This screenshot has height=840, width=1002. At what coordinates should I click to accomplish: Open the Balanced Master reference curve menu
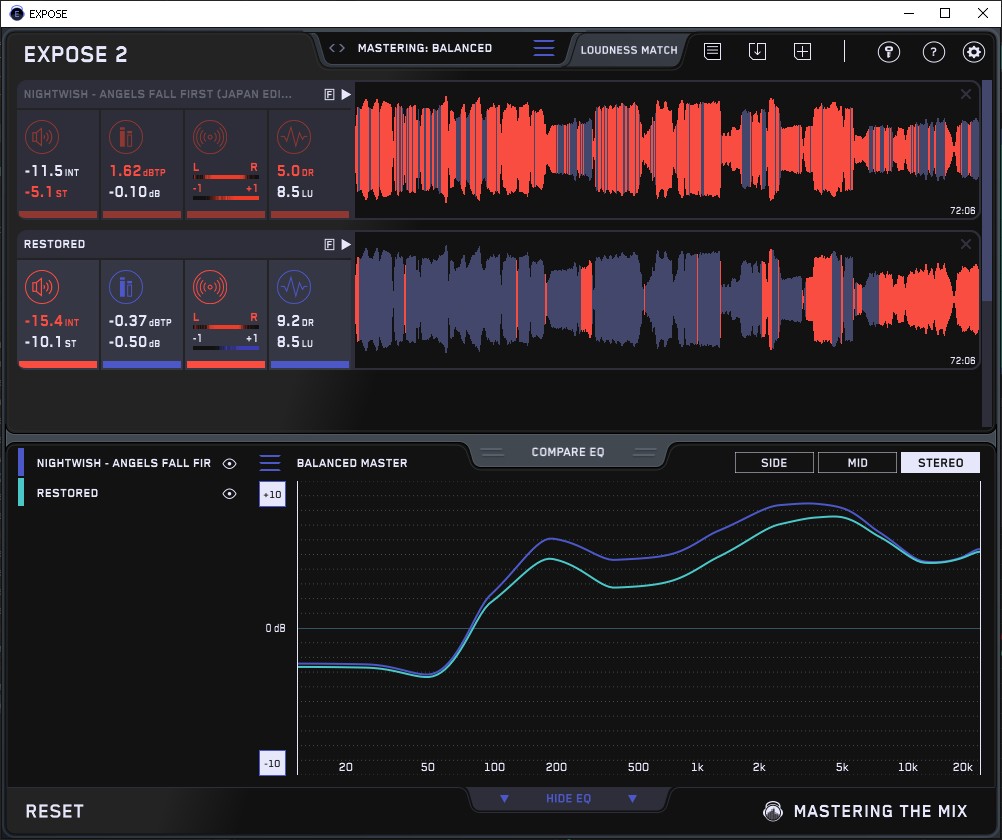click(x=270, y=463)
